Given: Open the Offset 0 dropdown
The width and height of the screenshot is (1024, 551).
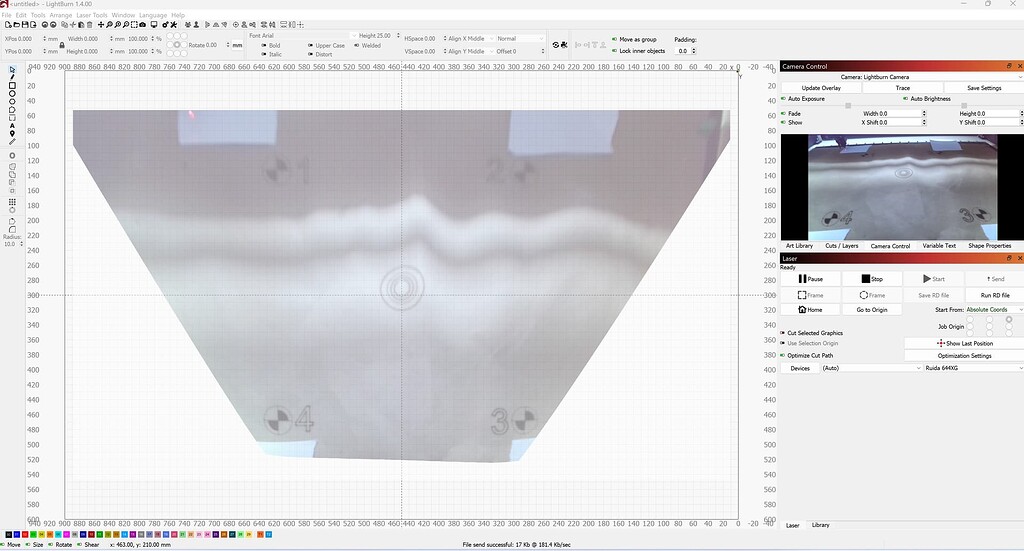Looking at the screenshot, I should [x=520, y=51].
